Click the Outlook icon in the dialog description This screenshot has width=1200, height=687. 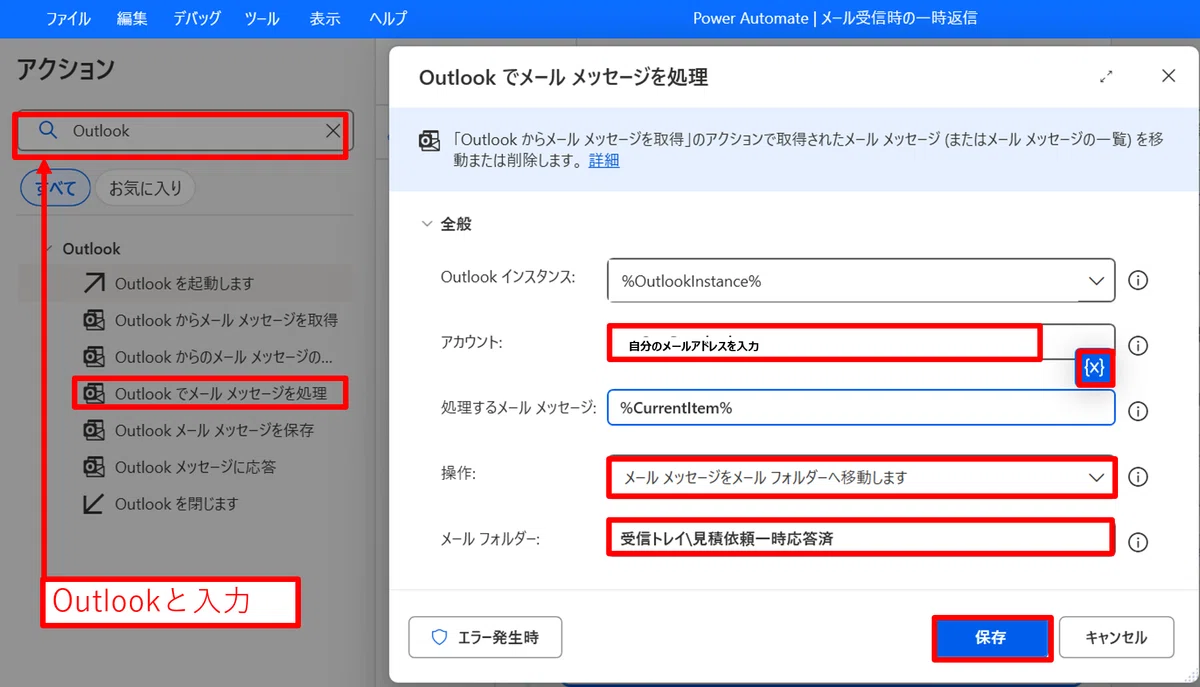click(x=429, y=140)
